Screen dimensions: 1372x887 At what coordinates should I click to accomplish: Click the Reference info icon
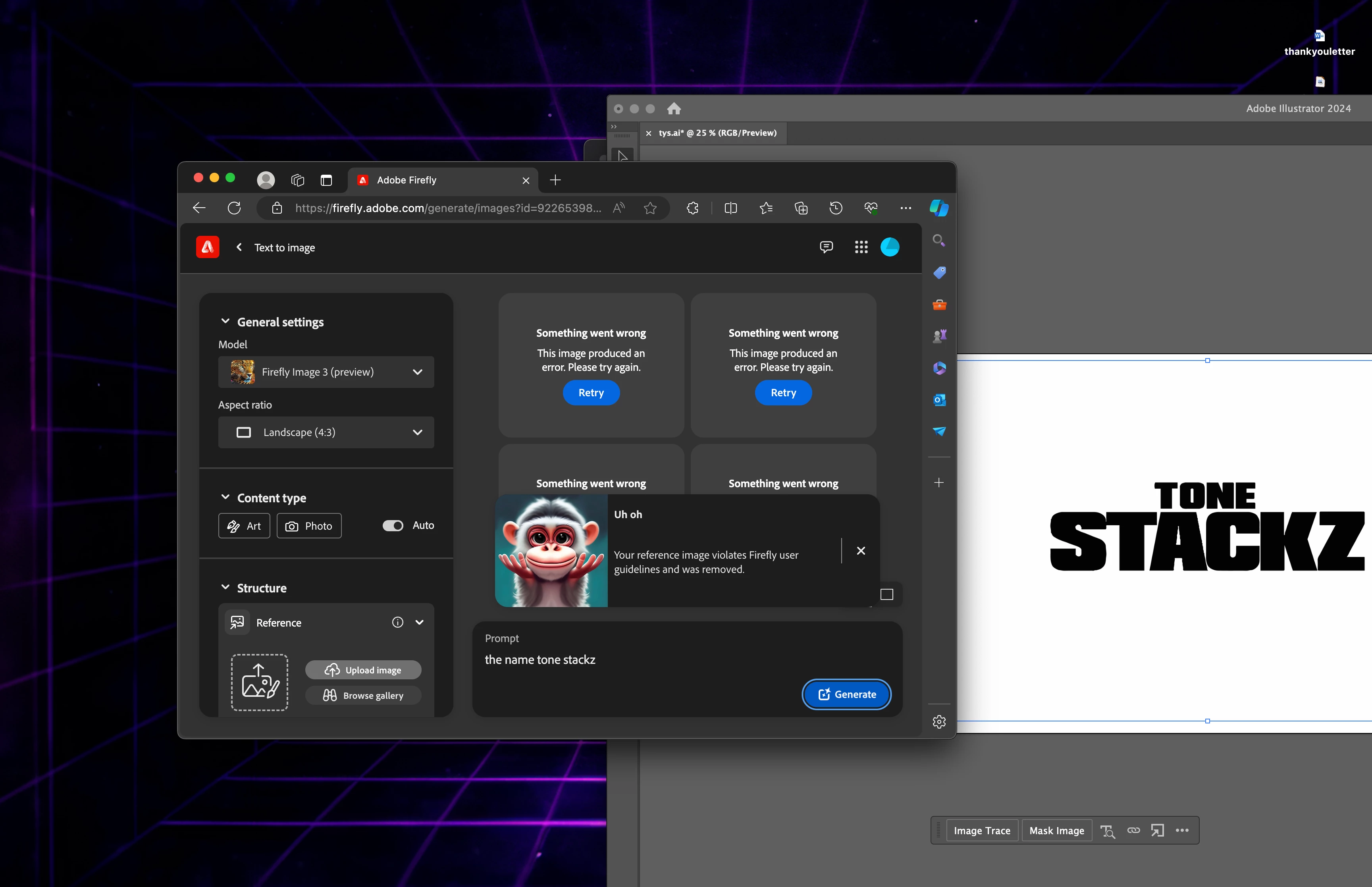[x=397, y=622]
